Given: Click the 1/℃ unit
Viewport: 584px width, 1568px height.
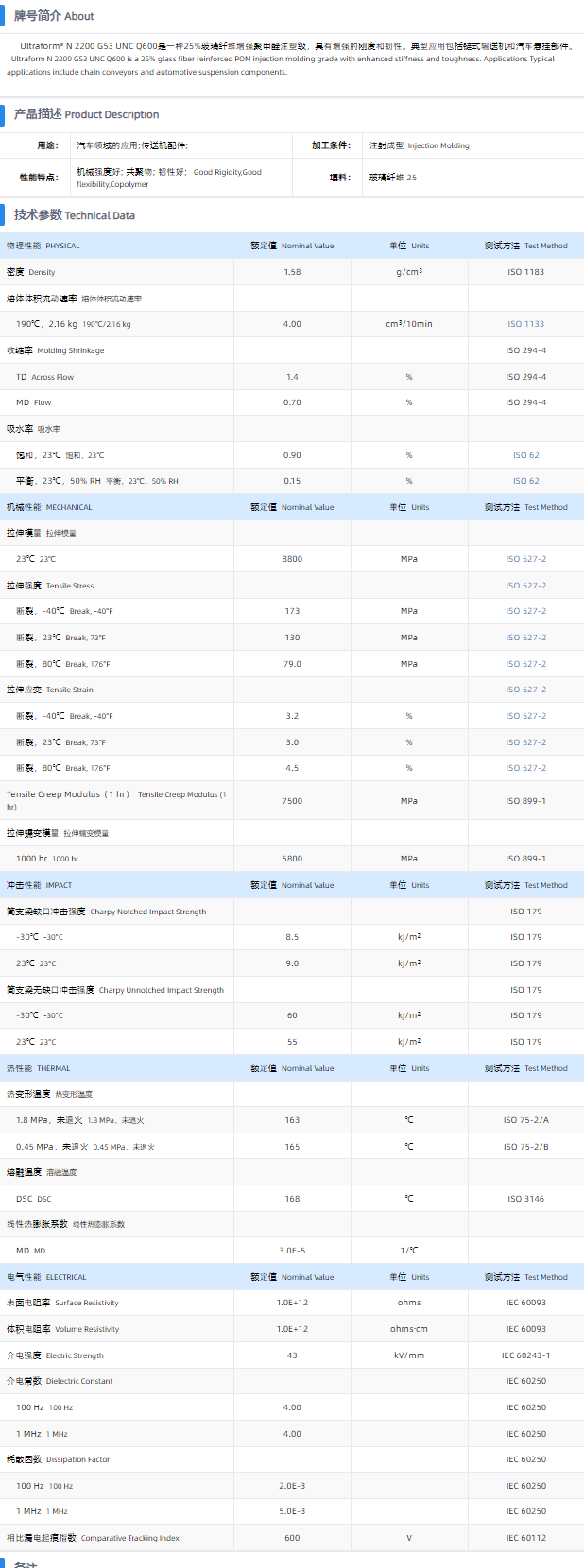Looking at the screenshot, I should coord(409,1251).
